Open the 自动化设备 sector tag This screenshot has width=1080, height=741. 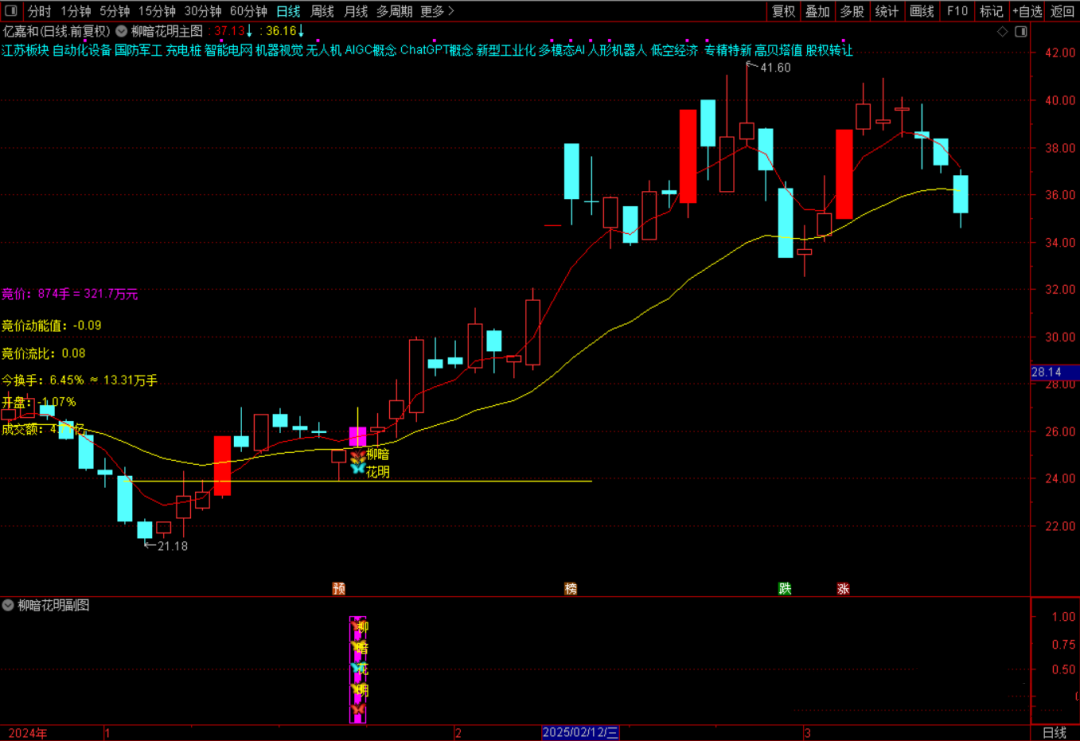82,50
